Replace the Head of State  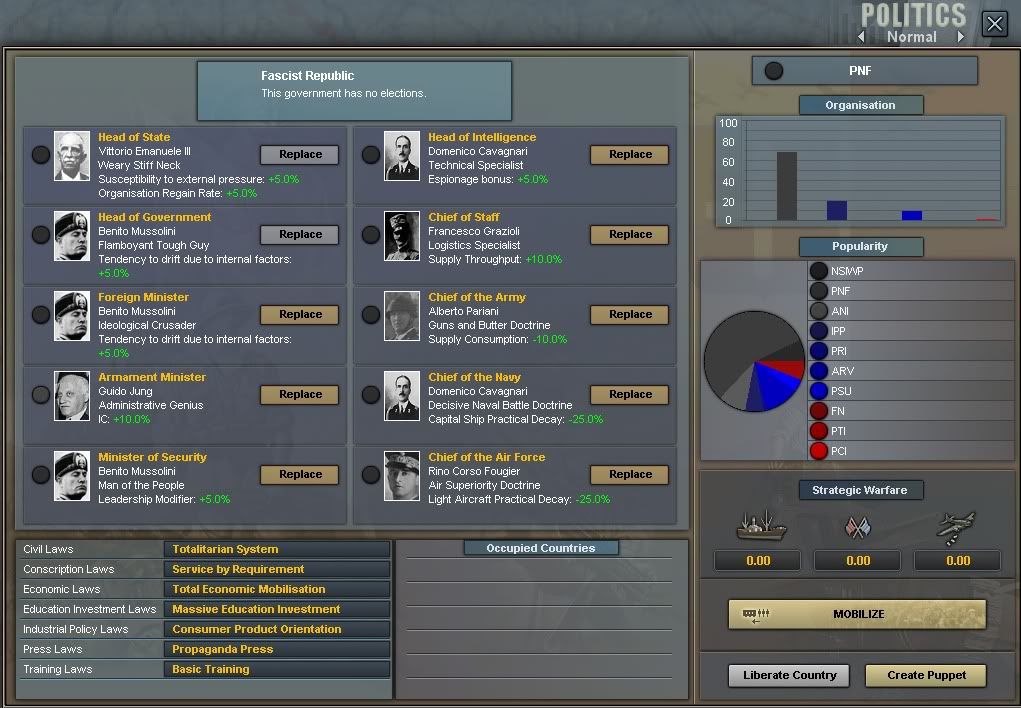point(300,154)
